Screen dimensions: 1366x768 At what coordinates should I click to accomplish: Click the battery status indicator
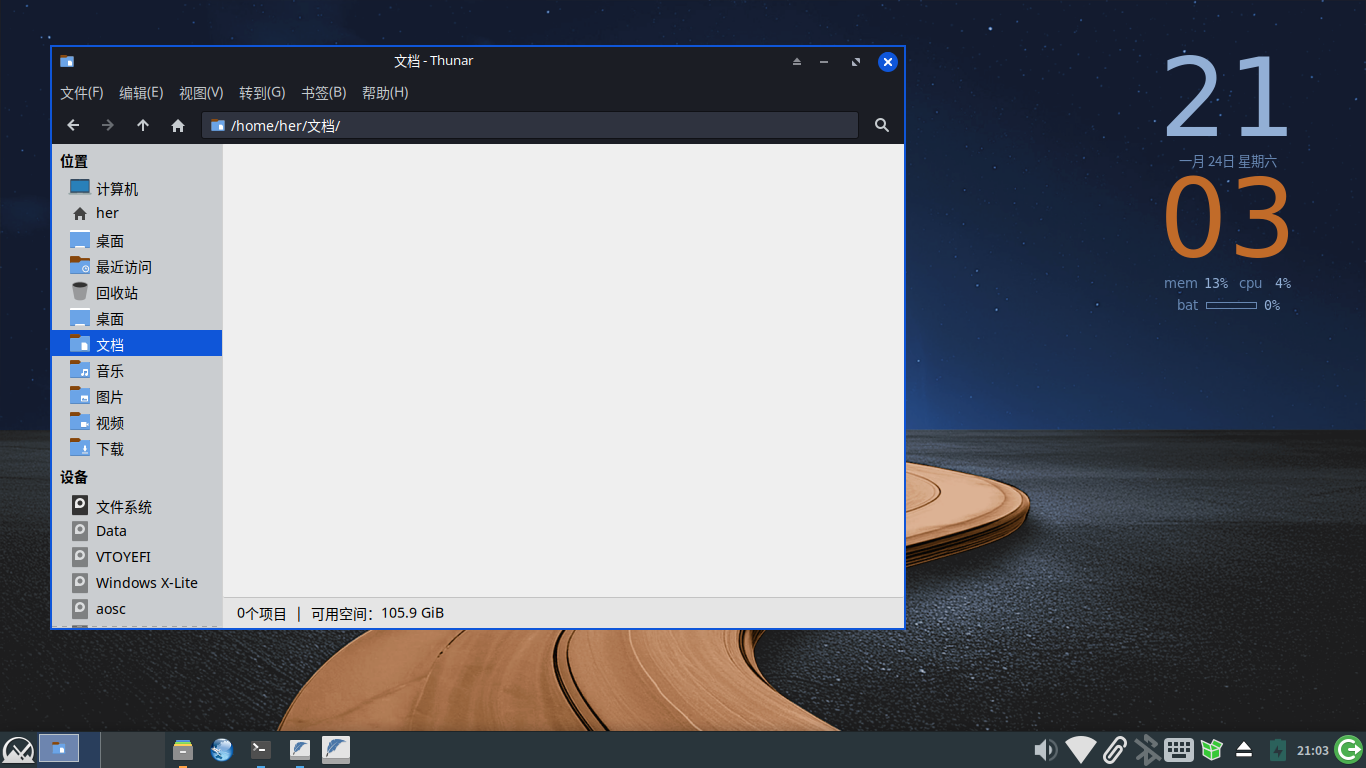(x=1277, y=749)
